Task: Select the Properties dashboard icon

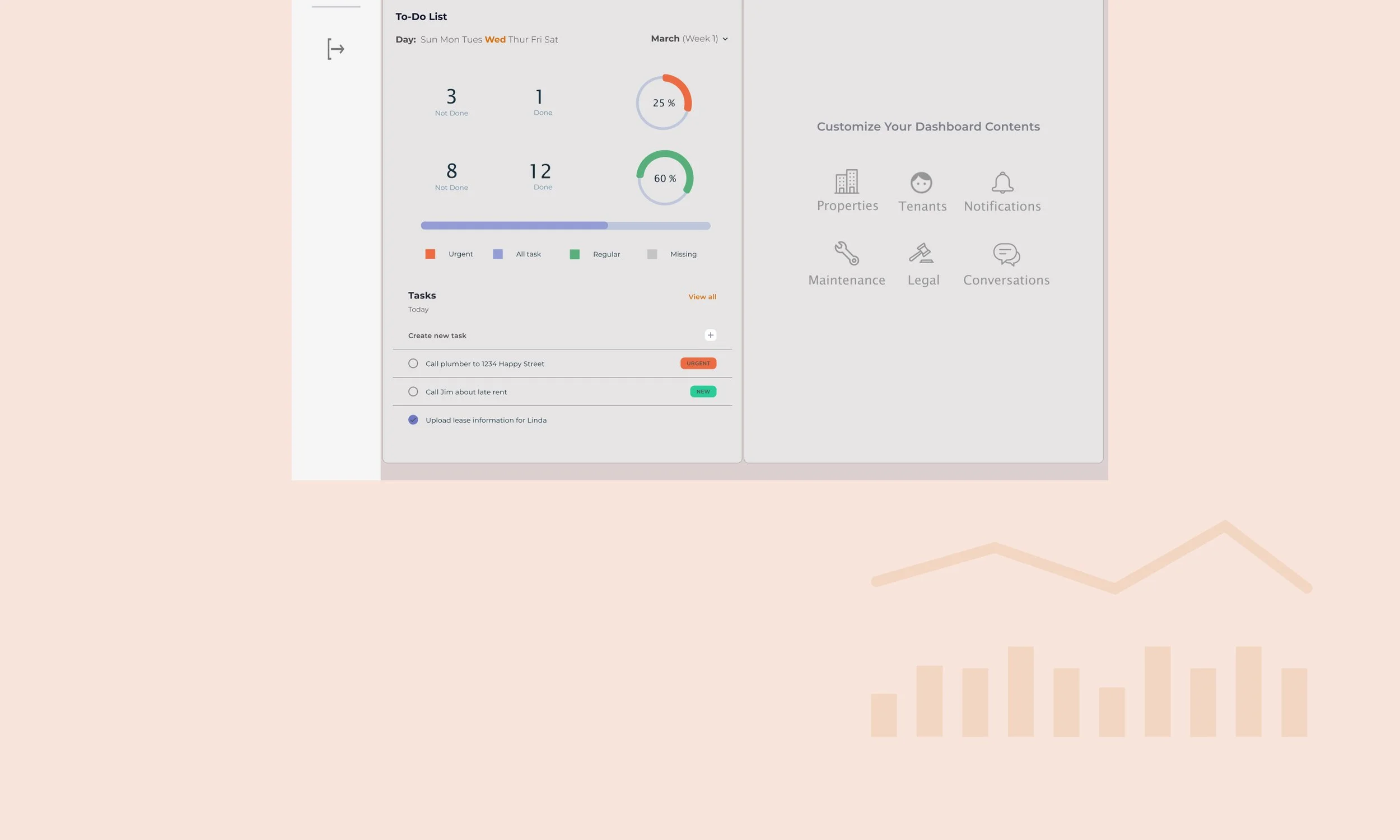Action: click(847, 182)
